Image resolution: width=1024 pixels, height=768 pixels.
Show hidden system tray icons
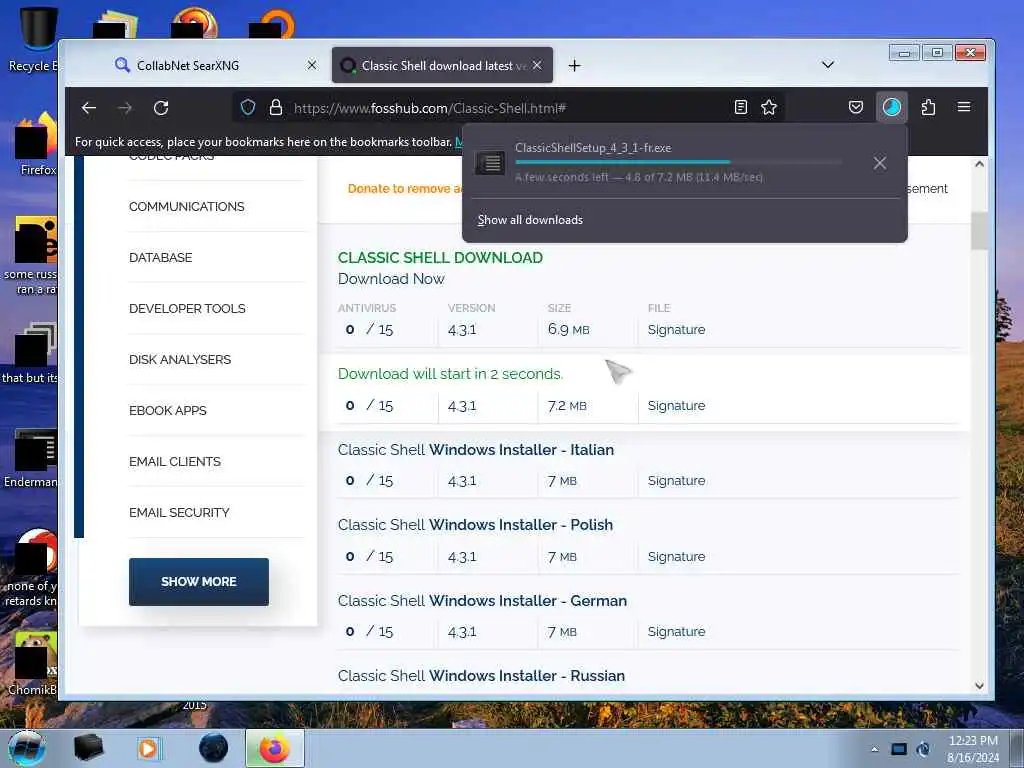click(874, 749)
